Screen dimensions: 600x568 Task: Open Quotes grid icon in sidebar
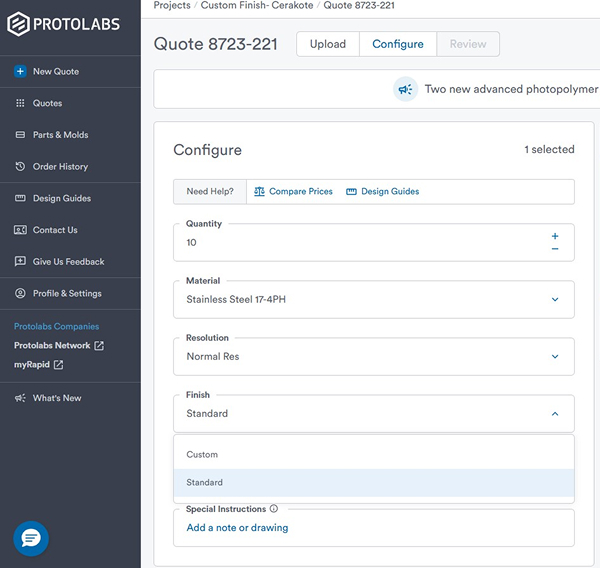pyautogui.click(x=20, y=103)
